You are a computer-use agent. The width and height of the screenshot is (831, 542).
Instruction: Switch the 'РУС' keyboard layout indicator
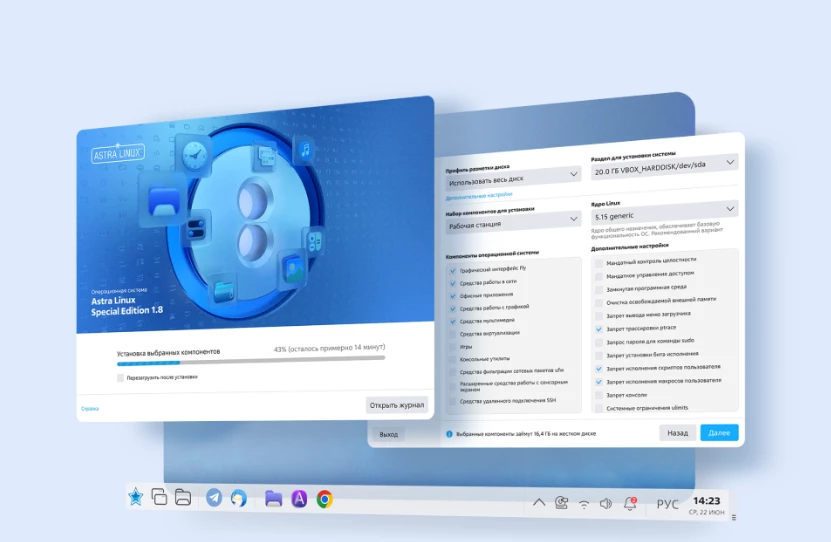tap(667, 503)
